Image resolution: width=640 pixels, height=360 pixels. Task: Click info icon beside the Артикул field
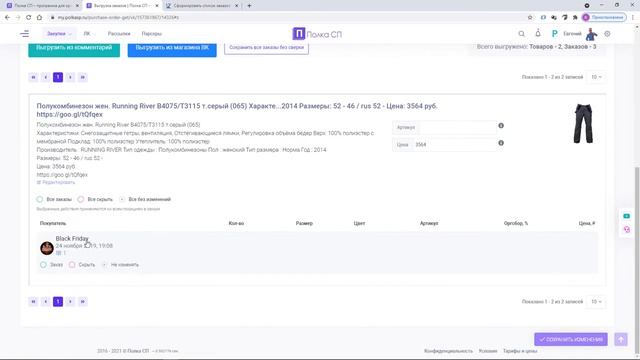coord(501,126)
